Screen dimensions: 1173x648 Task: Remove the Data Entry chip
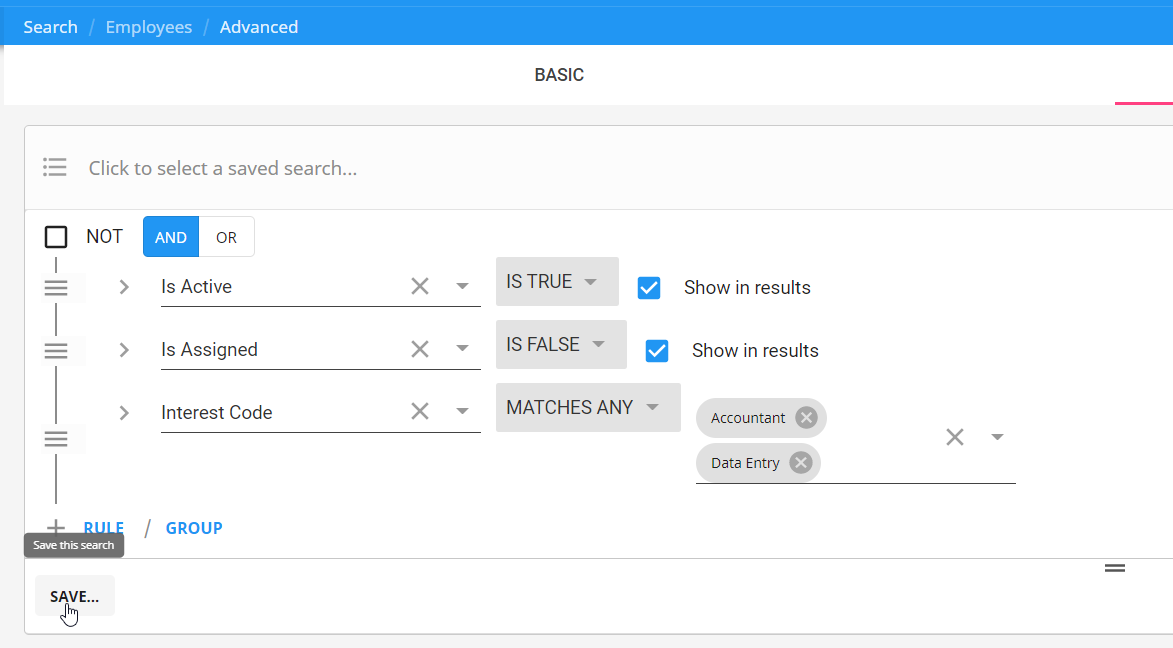(800, 463)
